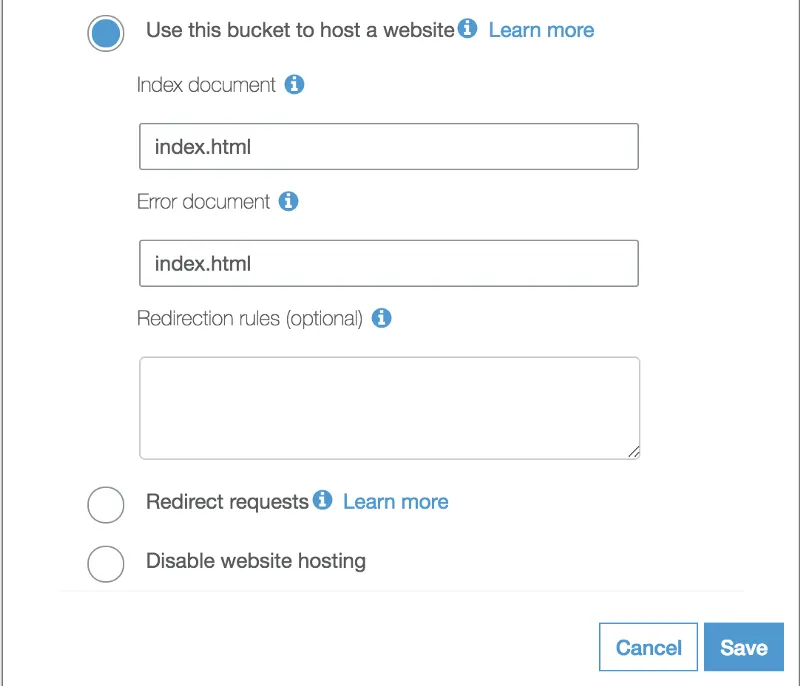
Task: Click the 'Redirection rules (optional)' label text
Action: pos(249,319)
